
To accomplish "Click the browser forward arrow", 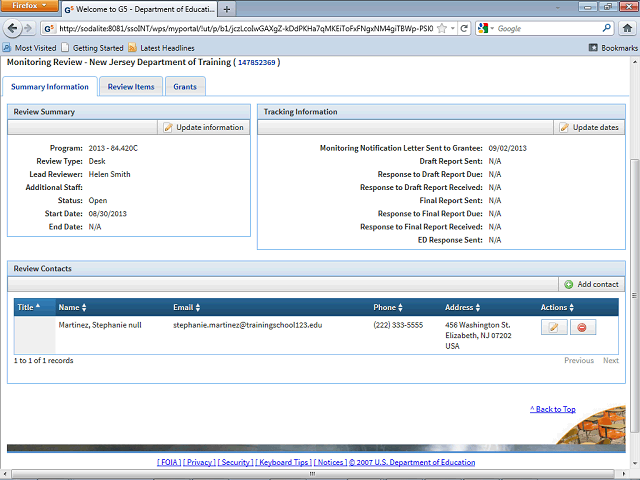I will (28, 28).
